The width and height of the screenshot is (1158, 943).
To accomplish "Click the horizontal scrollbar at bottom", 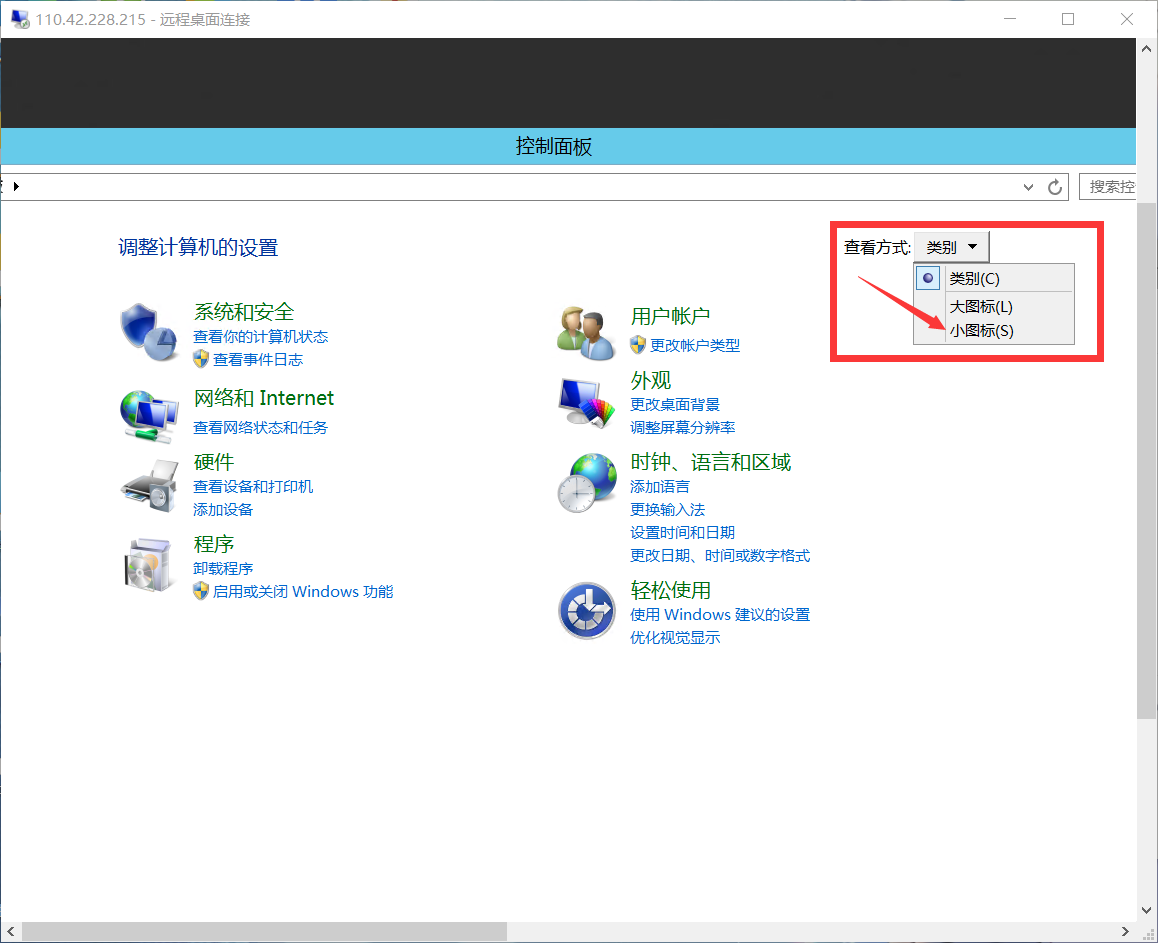I will click(264, 931).
